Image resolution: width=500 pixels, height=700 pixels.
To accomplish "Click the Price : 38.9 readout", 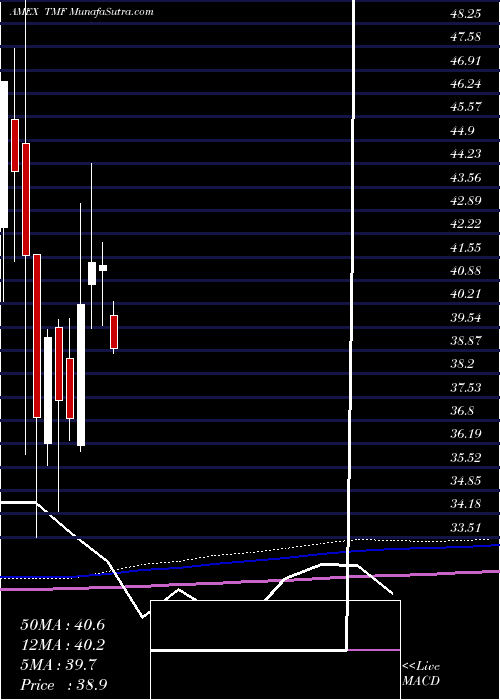I will 63,685.
